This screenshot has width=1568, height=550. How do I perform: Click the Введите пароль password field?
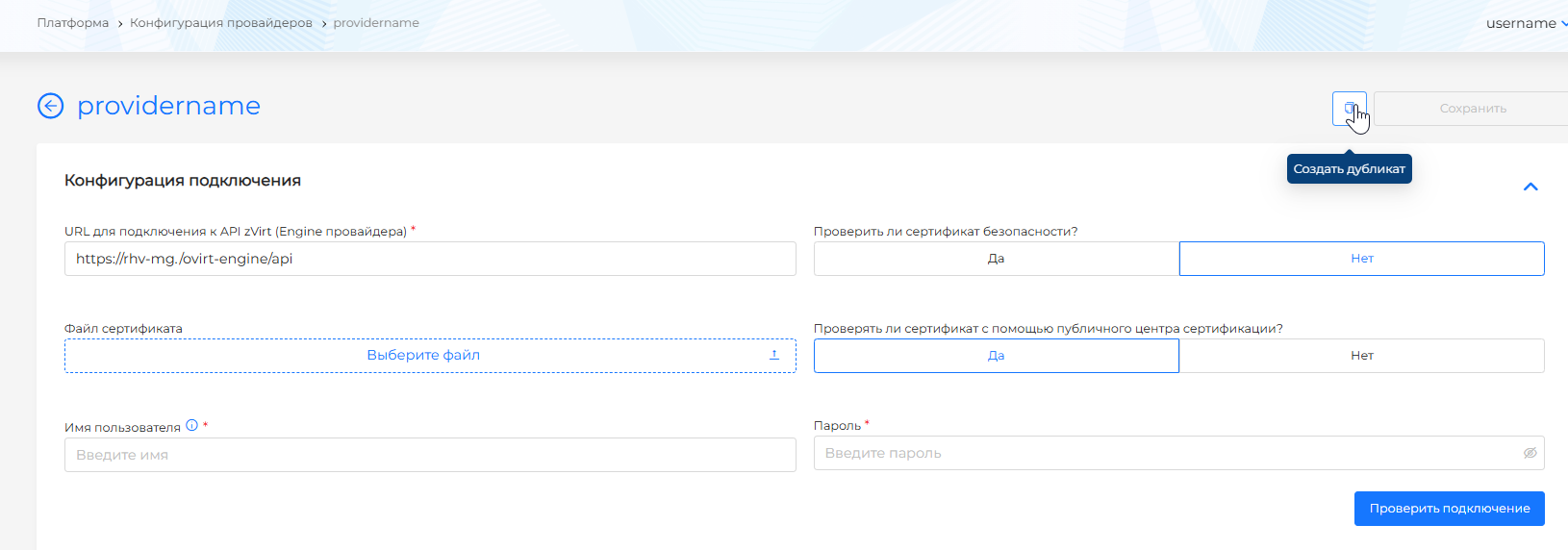click(x=1164, y=453)
